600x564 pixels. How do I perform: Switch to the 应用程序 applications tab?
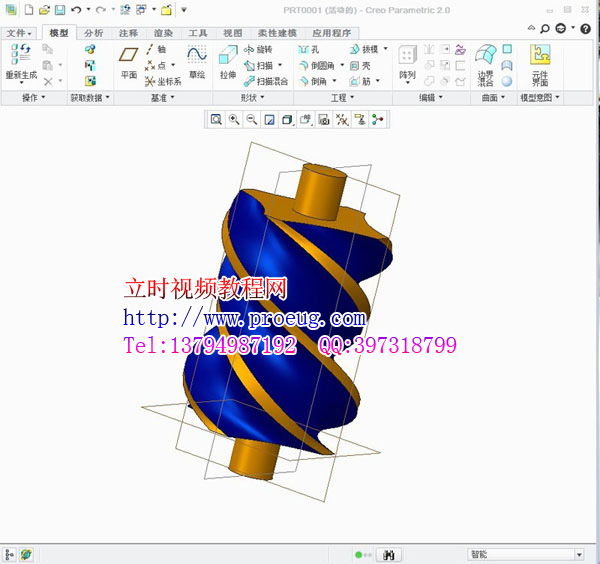[x=332, y=33]
